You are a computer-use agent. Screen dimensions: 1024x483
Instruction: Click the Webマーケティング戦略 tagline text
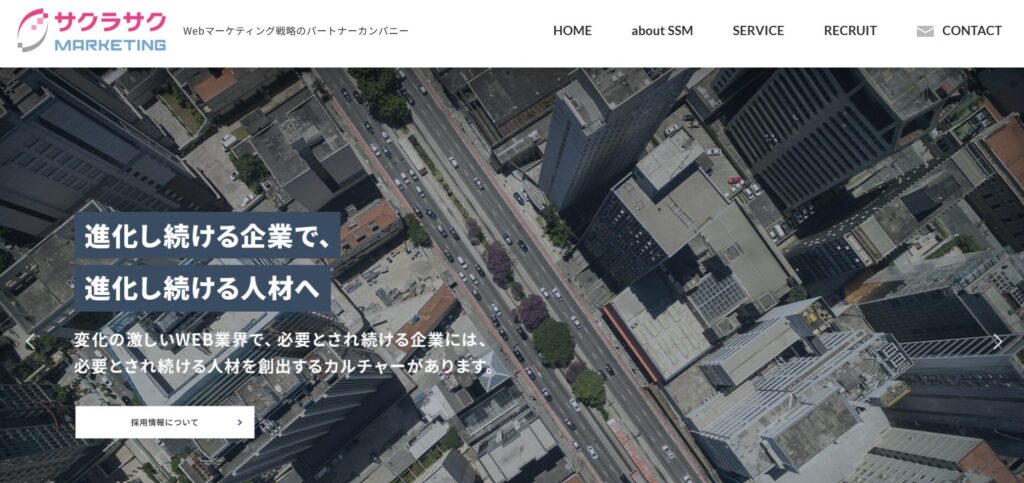coord(296,31)
